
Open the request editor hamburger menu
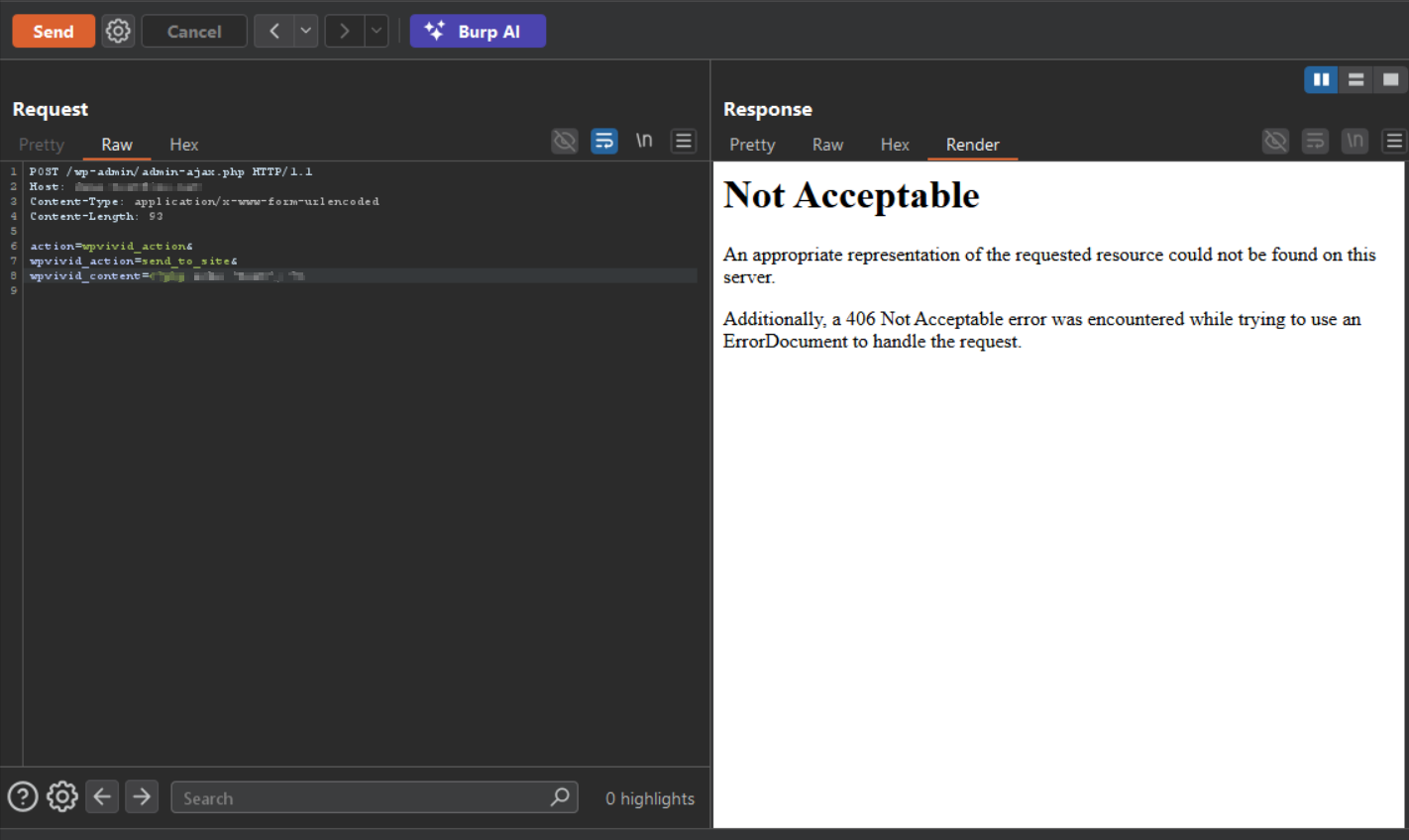(x=683, y=141)
